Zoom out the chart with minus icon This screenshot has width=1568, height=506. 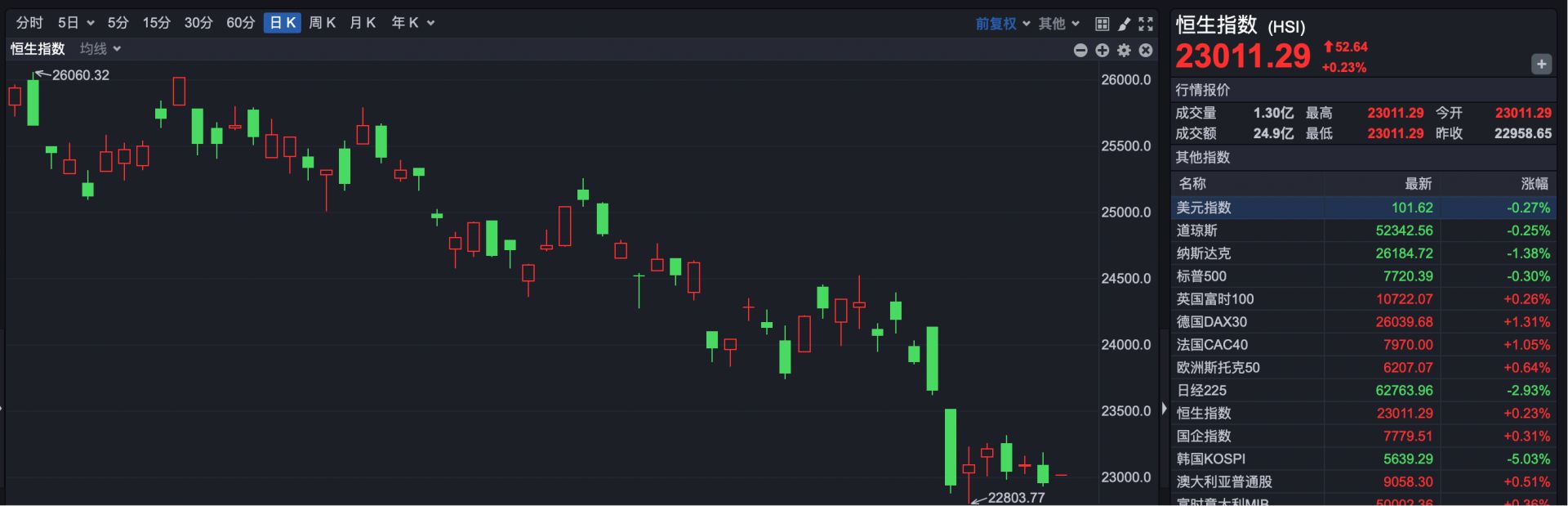pos(1080,51)
